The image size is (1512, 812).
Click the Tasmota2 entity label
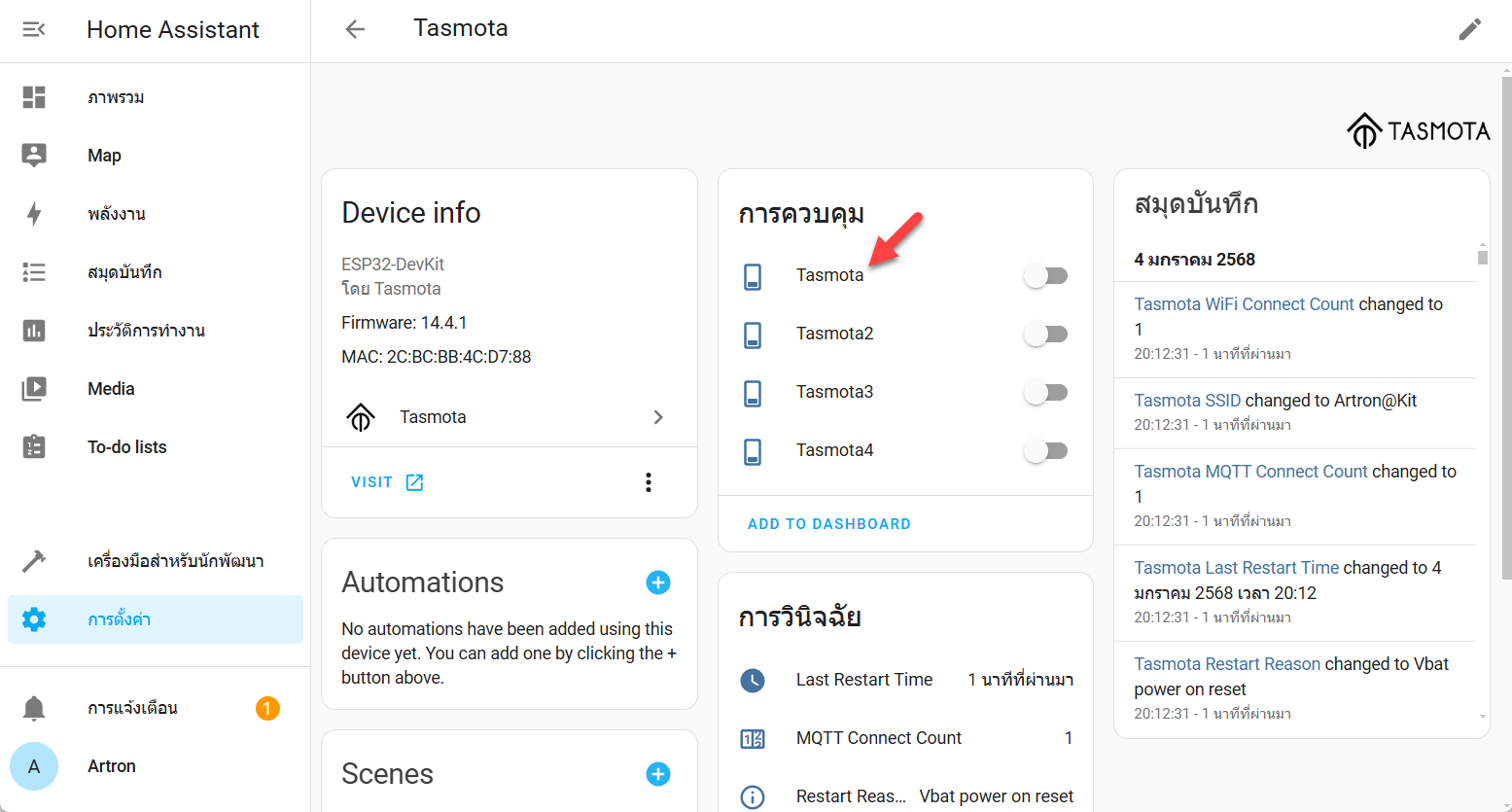834,334
